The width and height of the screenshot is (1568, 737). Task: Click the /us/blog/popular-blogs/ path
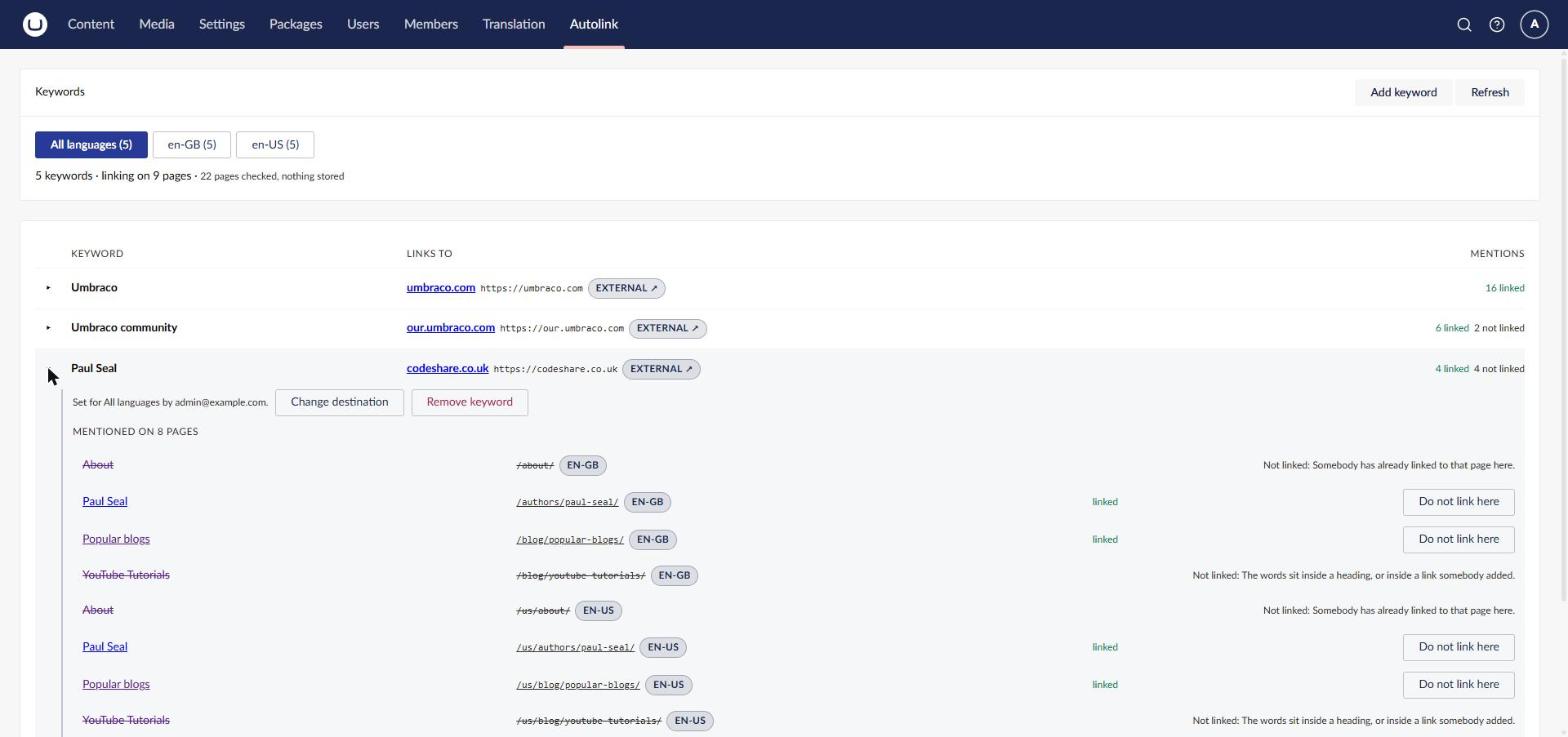[x=578, y=685]
